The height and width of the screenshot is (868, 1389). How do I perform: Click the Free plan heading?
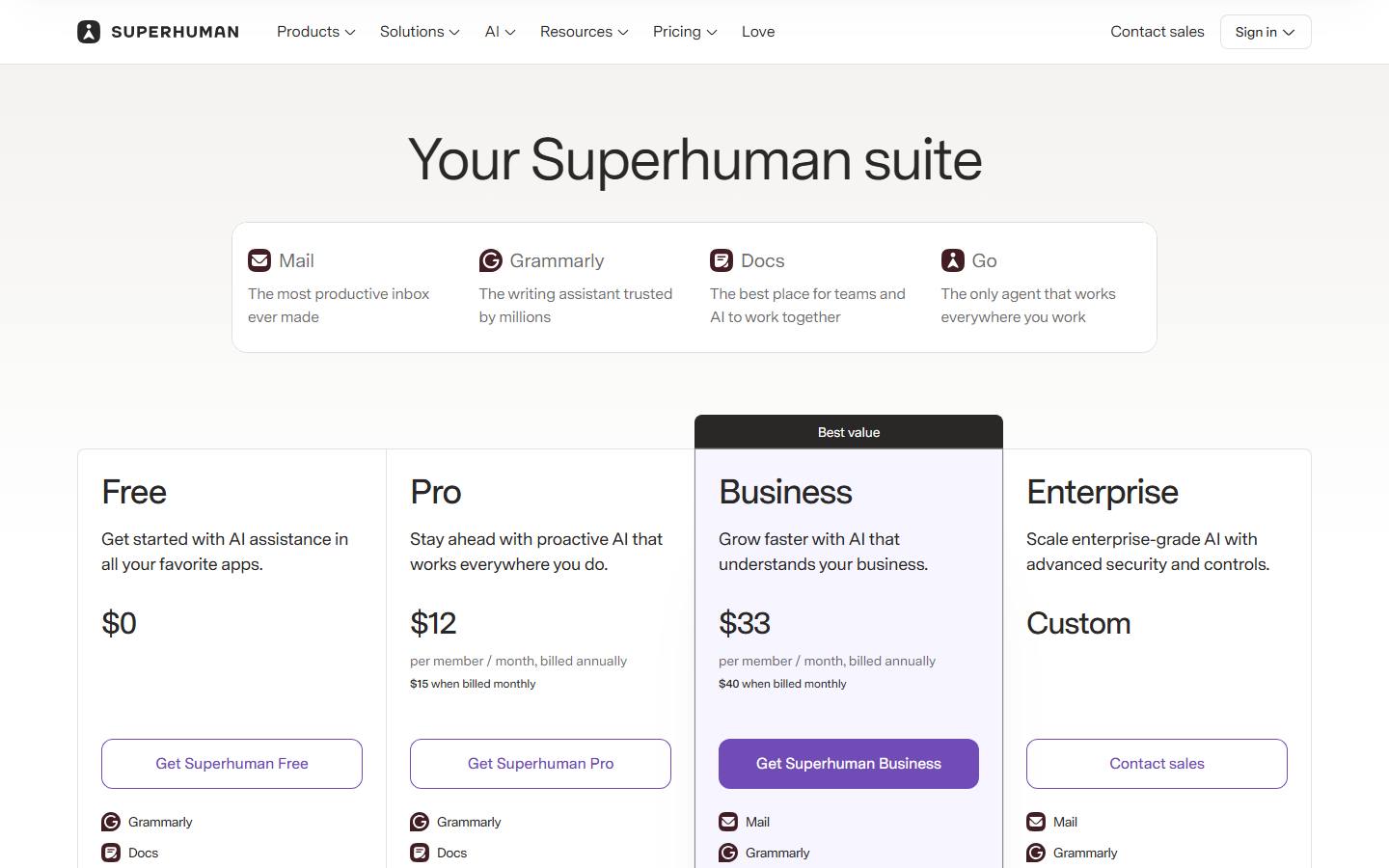click(x=134, y=492)
